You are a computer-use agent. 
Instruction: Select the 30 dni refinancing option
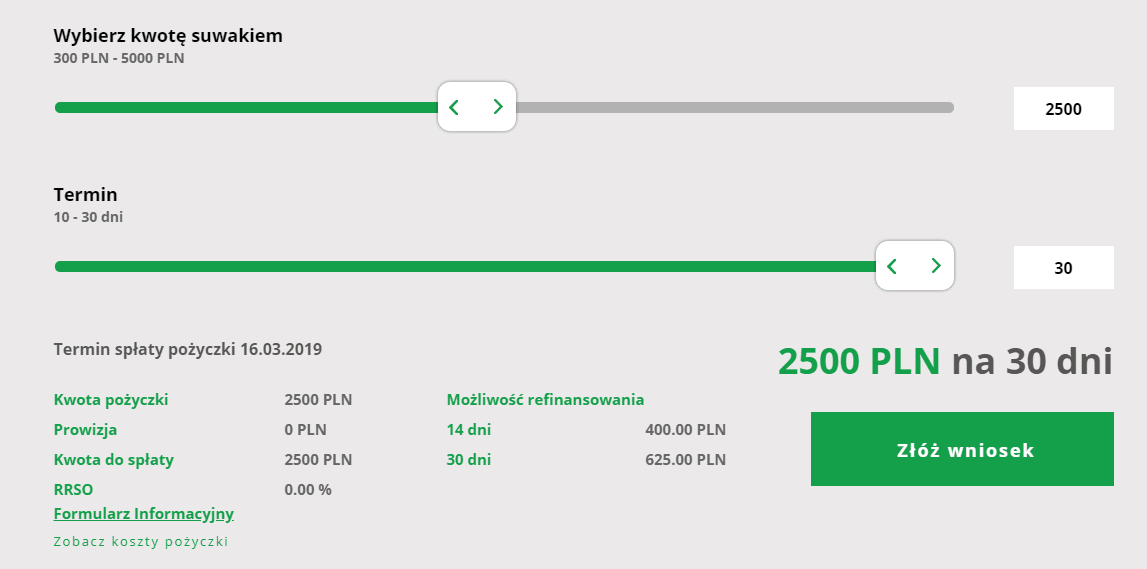point(468,459)
